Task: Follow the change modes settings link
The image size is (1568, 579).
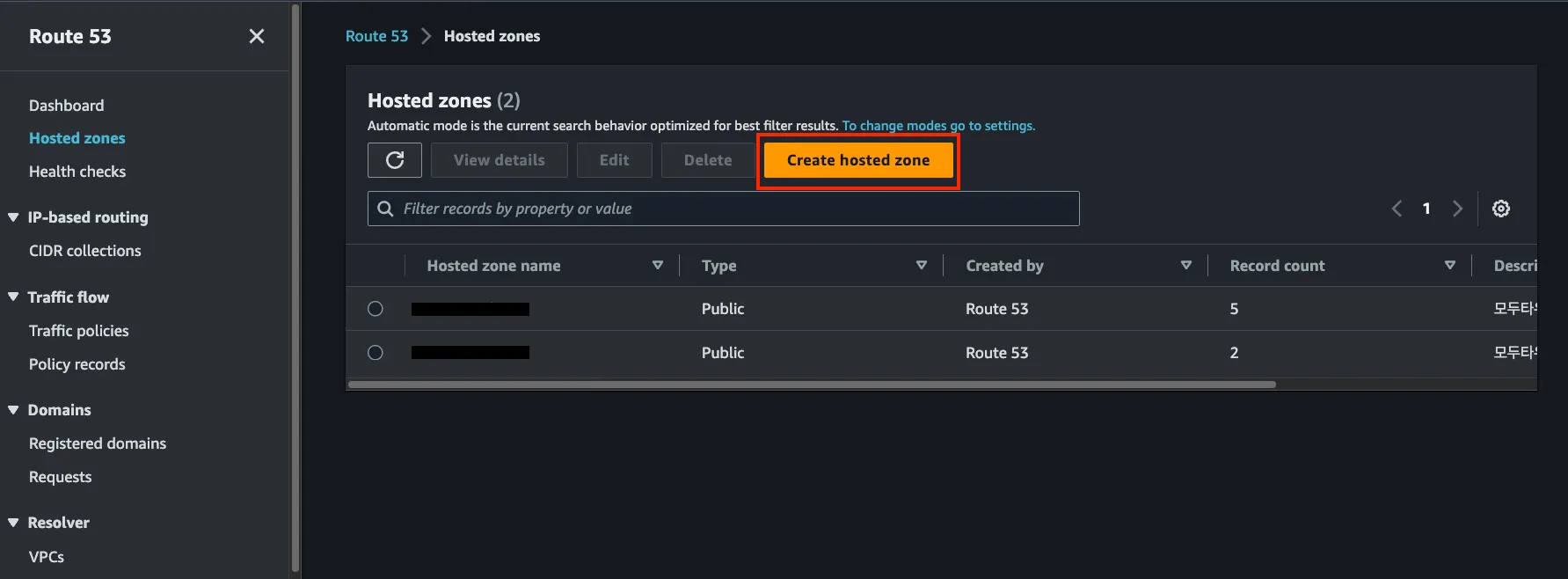Action: click(938, 126)
